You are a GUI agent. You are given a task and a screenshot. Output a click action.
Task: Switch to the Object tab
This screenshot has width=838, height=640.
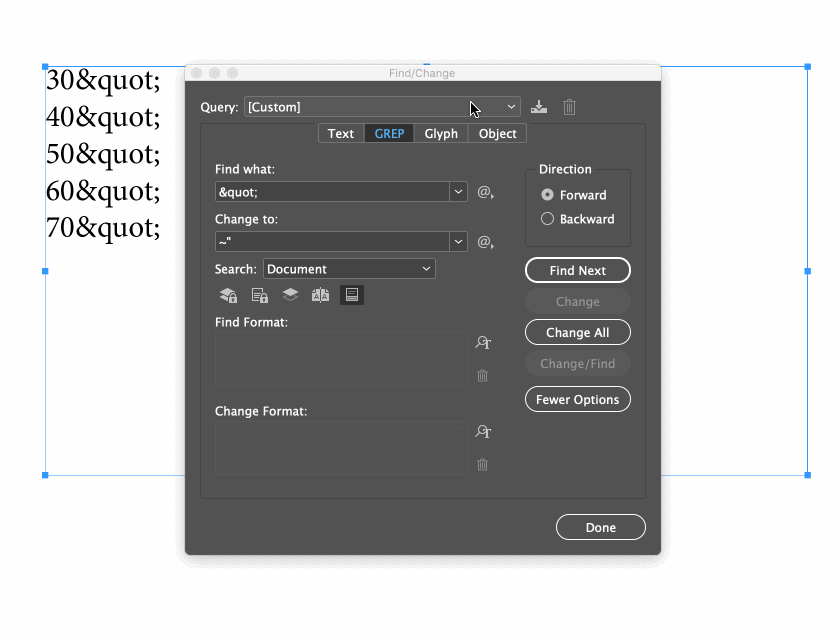[x=496, y=133]
